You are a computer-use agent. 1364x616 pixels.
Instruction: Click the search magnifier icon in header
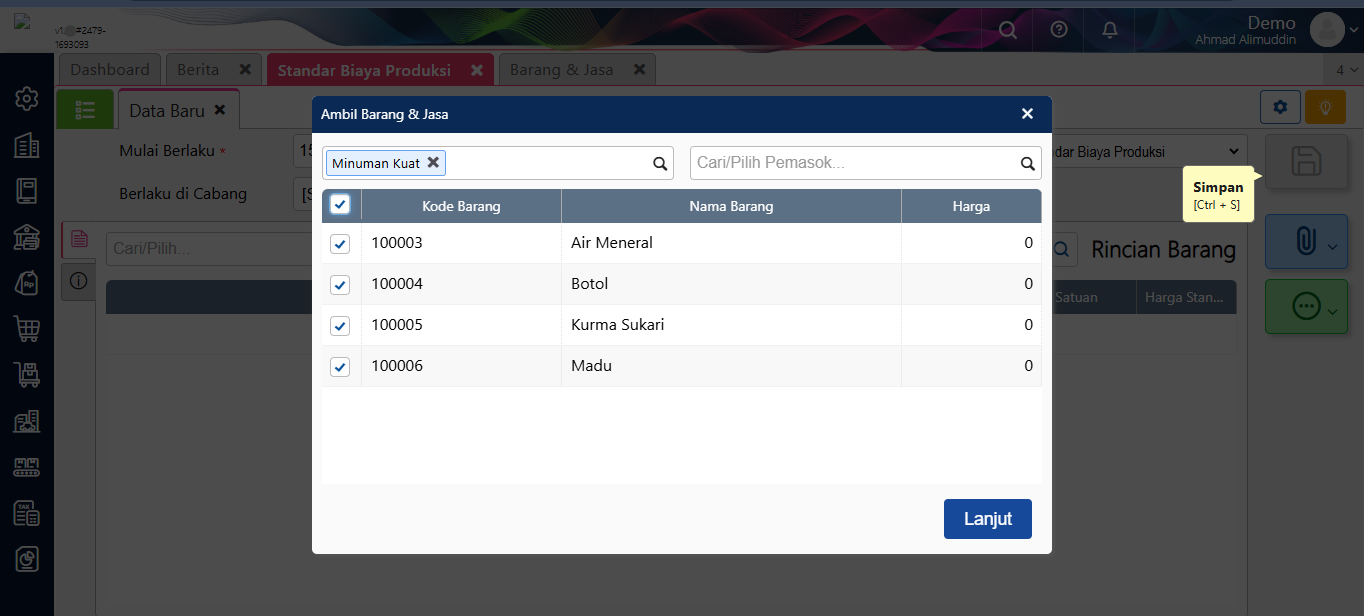coord(1008,30)
